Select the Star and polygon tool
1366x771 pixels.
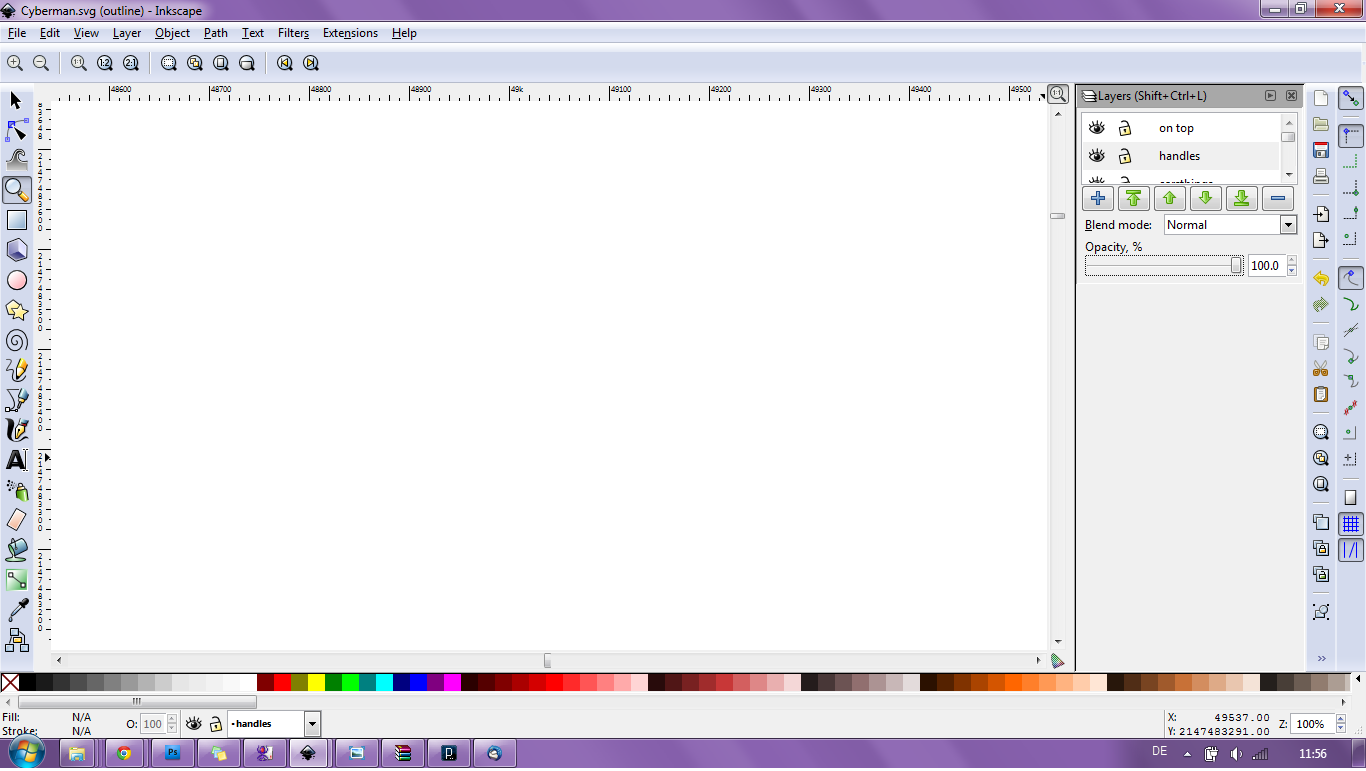coord(16,310)
